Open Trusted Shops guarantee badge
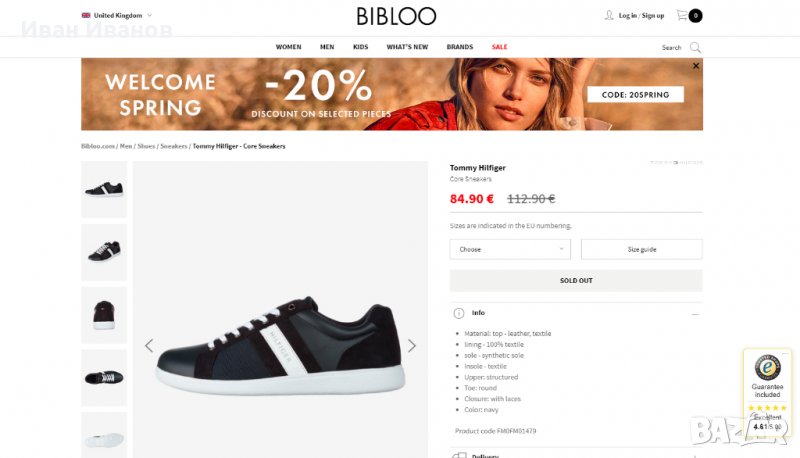This screenshot has width=800, height=458. 767,383
